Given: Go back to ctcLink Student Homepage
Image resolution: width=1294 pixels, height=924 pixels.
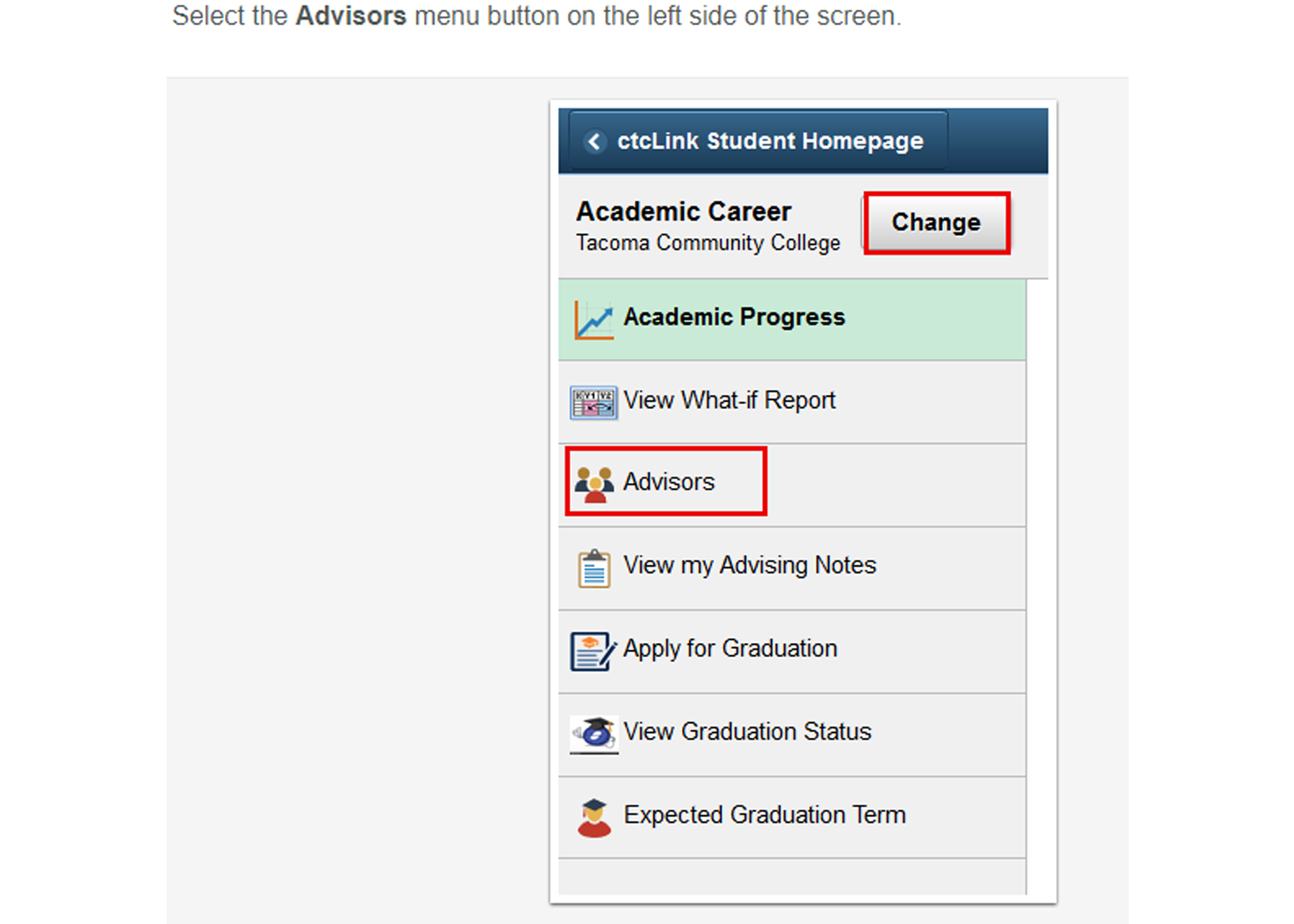Looking at the screenshot, I should 758,141.
